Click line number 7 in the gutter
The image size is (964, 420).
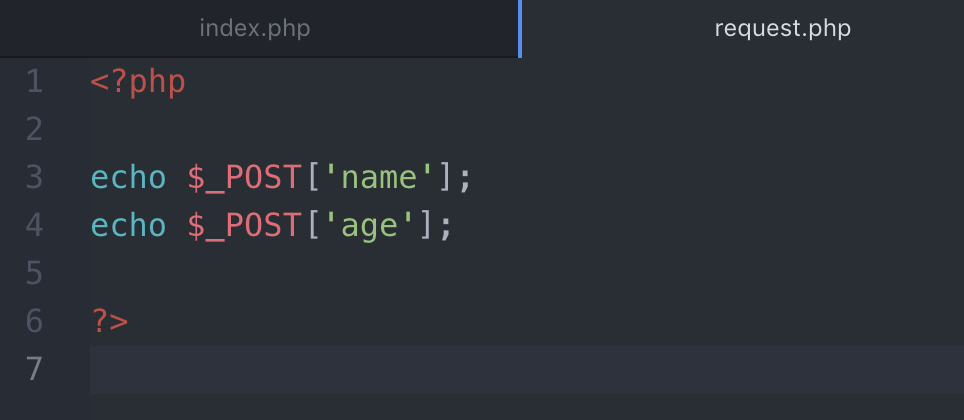[x=35, y=369]
